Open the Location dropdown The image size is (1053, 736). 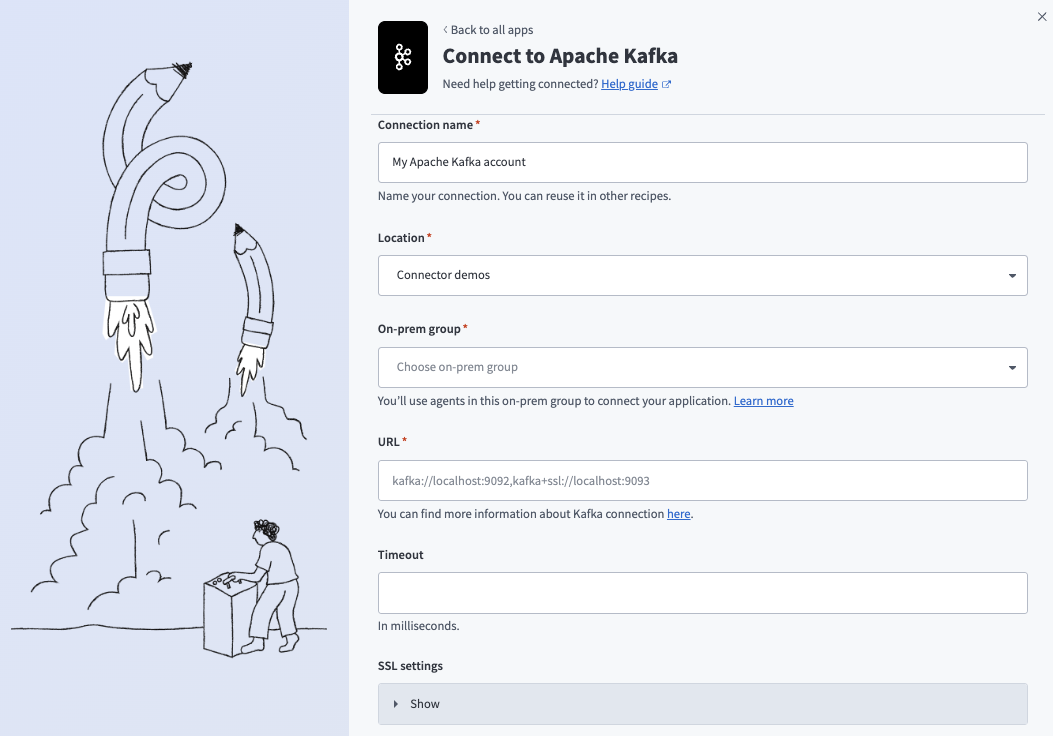point(700,275)
